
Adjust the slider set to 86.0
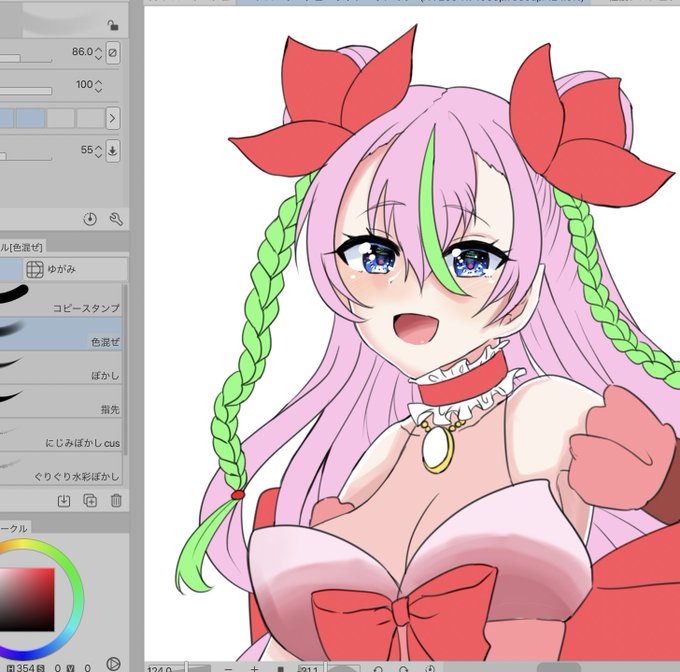coord(26,59)
